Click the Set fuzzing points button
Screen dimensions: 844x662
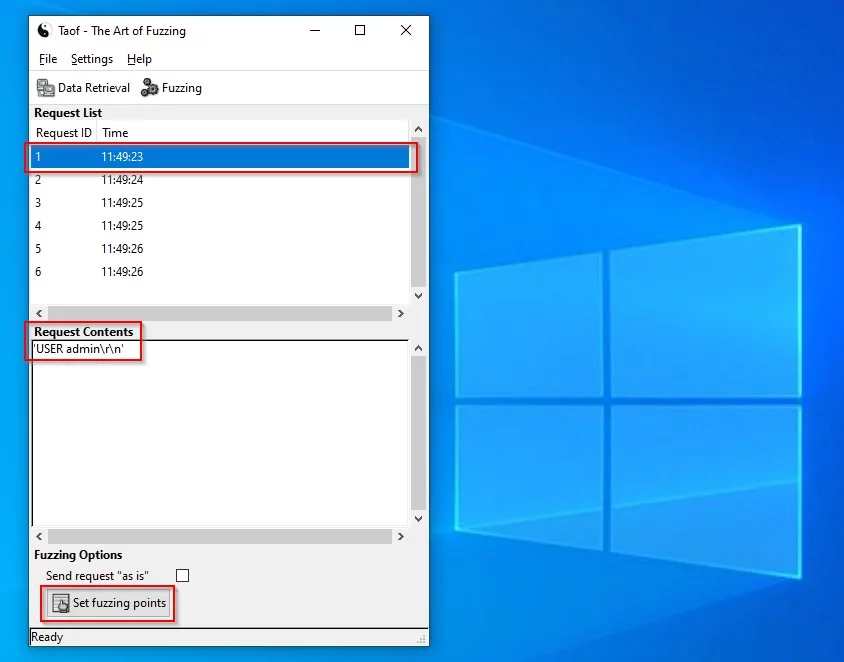[x=109, y=603]
